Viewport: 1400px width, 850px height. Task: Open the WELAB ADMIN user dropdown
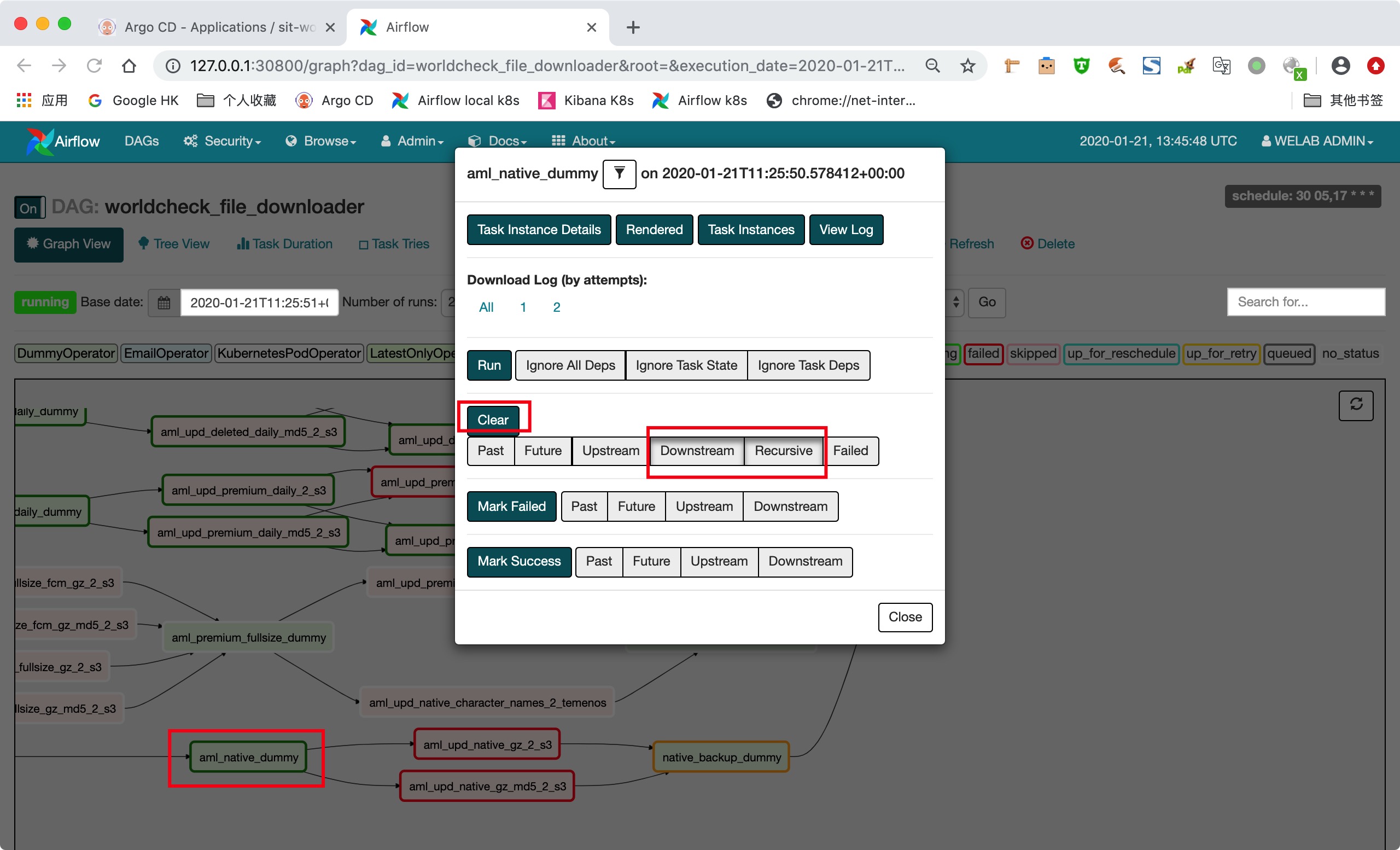coord(1317,141)
